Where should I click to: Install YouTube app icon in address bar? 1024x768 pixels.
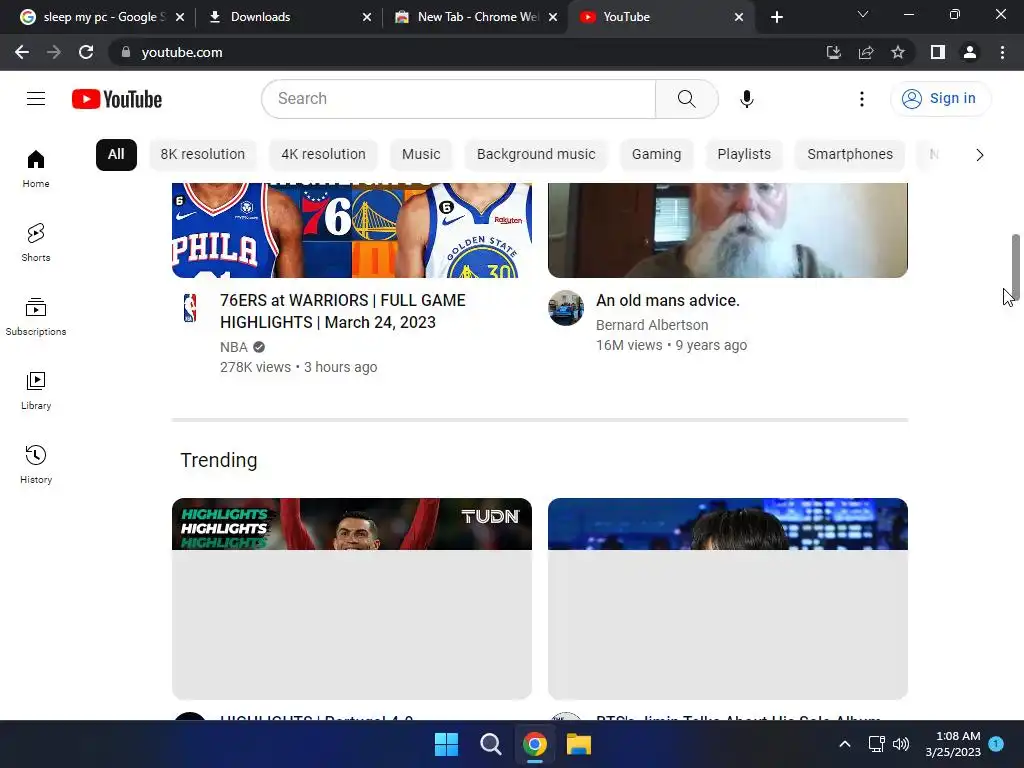[833, 52]
